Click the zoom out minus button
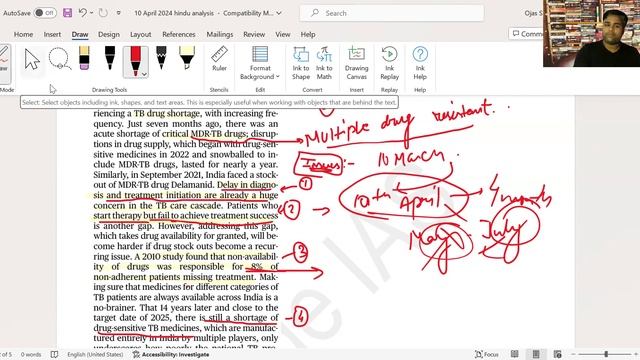 tap(573, 354)
